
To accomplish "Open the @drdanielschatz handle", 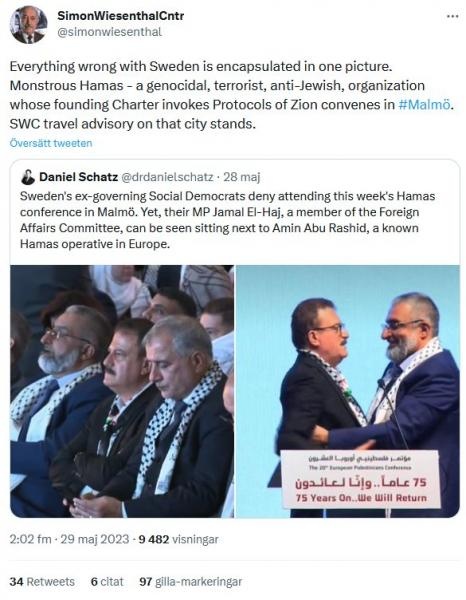I will (167, 177).
